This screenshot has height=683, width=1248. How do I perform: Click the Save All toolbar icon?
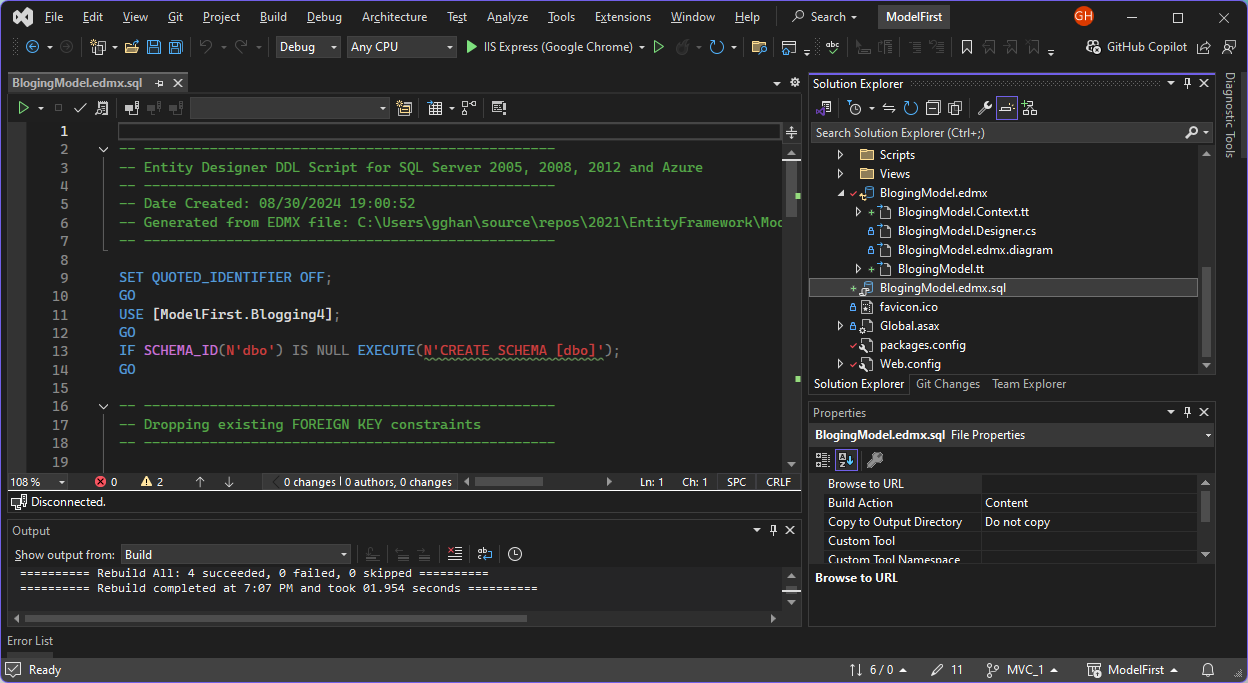pos(176,47)
